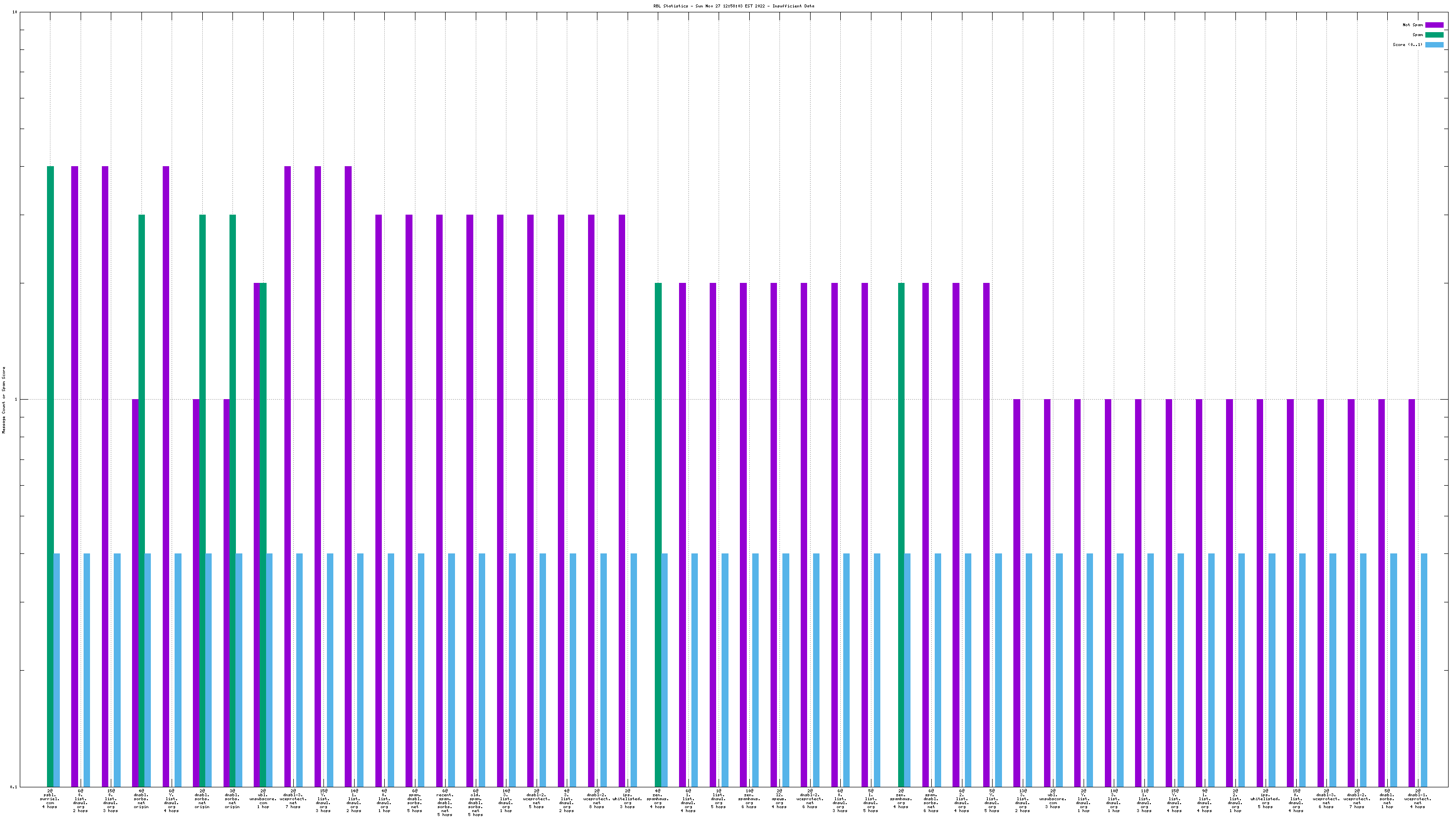Click the rotated 'Message Count or Spam Score' axis label
The image size is (1456, 819).
click(x=4, y=400)
